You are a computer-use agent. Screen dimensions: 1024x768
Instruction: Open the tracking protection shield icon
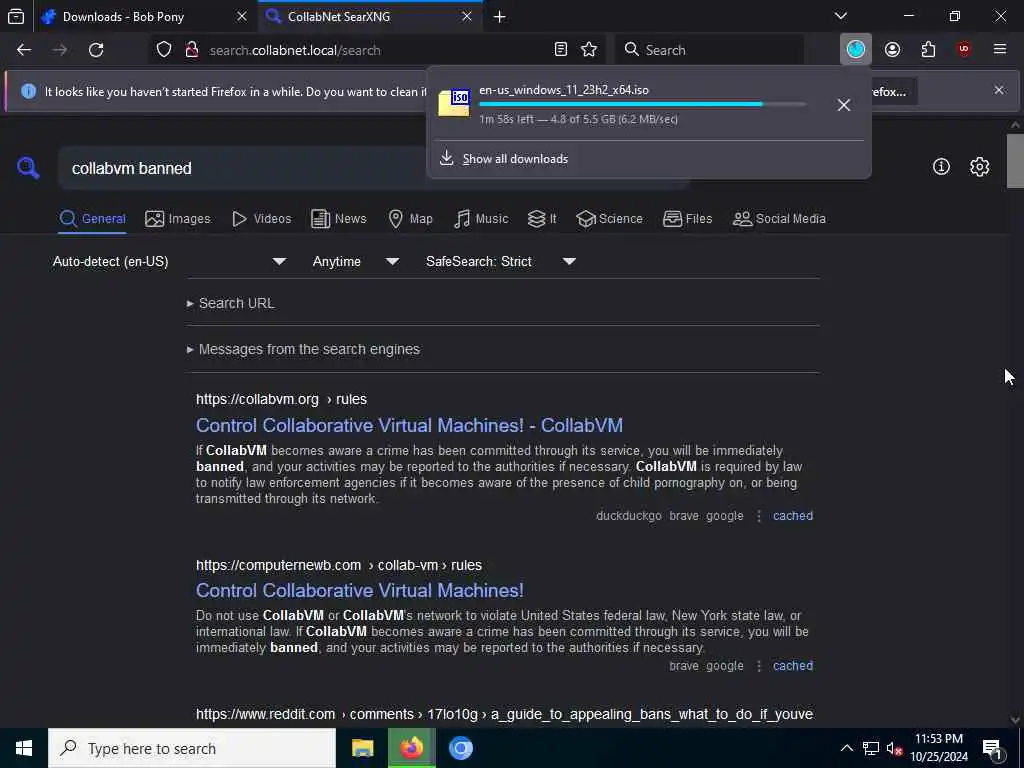coord(164,50)
